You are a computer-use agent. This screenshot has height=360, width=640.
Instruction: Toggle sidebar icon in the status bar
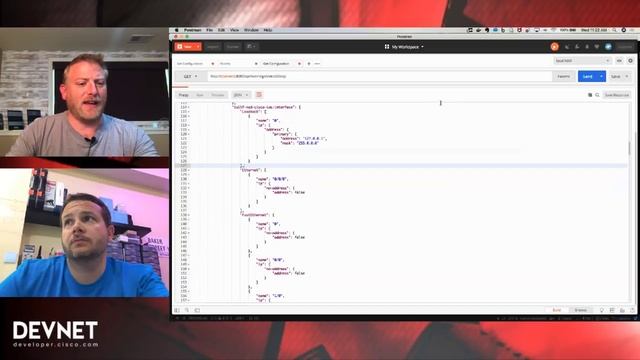(177, 310)
